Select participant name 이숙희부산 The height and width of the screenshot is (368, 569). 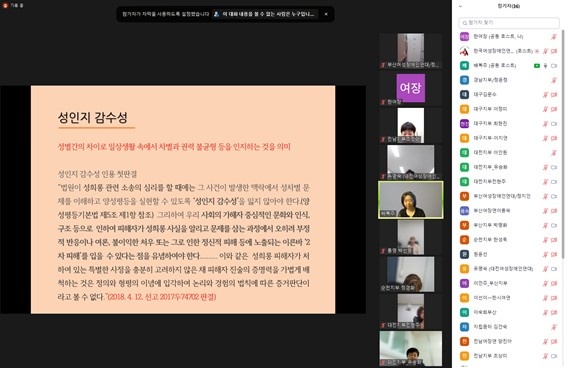[485, 312]
